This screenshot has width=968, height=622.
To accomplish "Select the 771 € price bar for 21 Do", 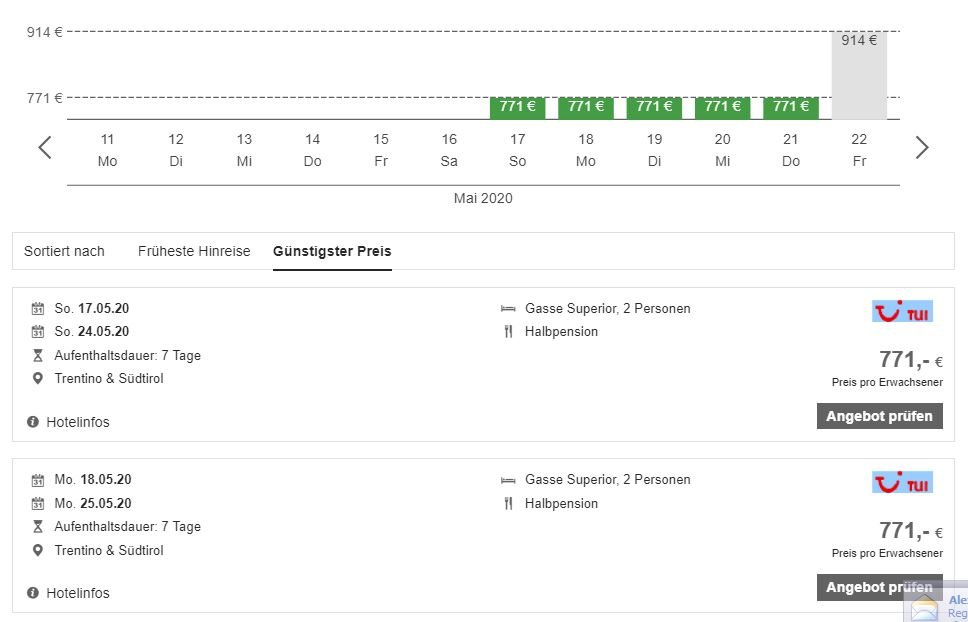I will point(790,107).
